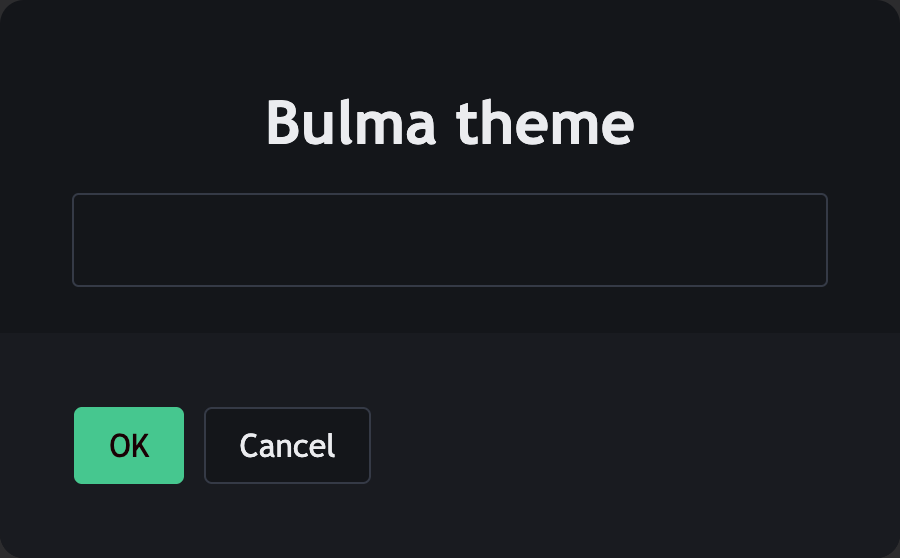Image resolution: width=900 pixels, height=558 pixels.
Task: Hit the outlined Cancel button
Action: coord(287,445)
